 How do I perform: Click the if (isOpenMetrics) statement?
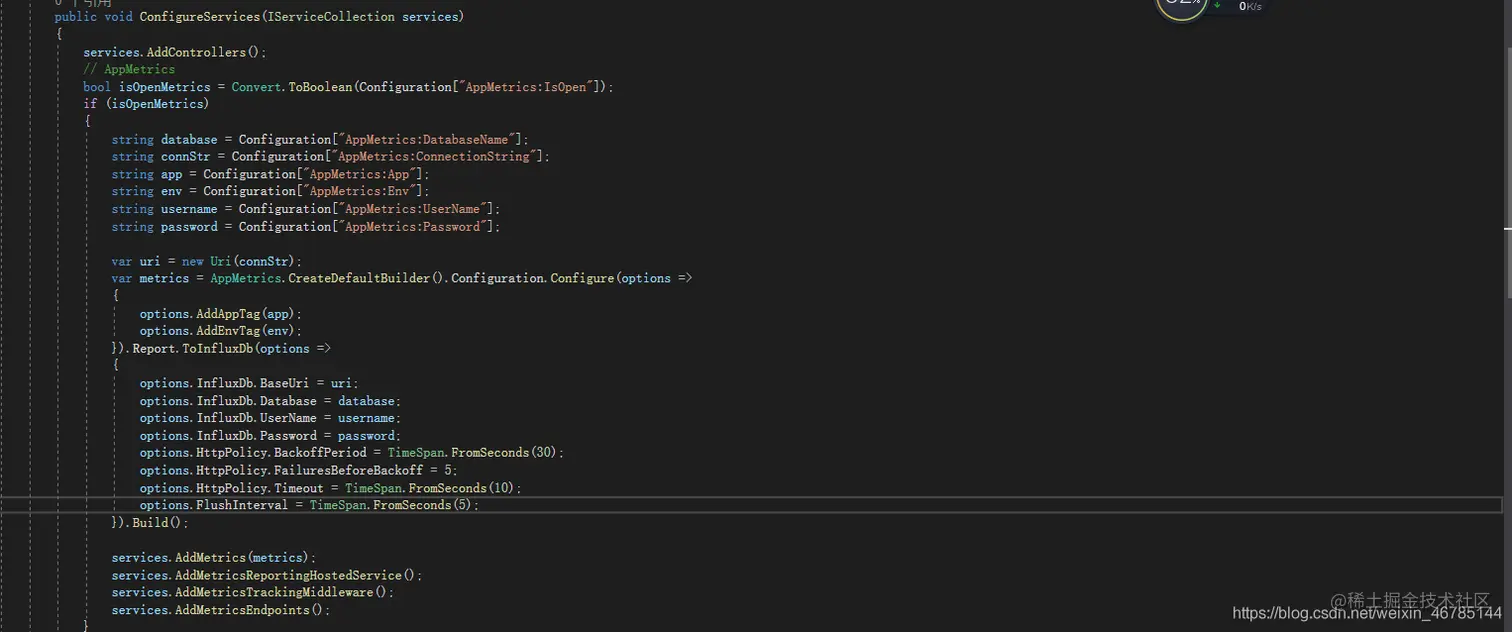[146, 104]
